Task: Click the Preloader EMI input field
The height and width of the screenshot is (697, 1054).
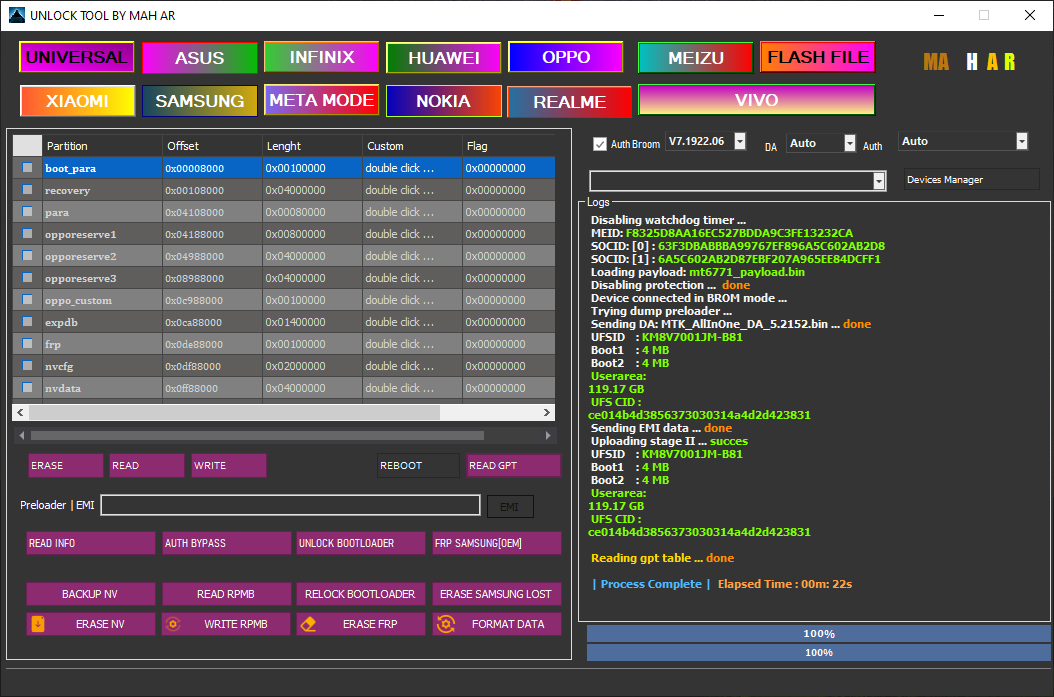Action: click(290, 505)
